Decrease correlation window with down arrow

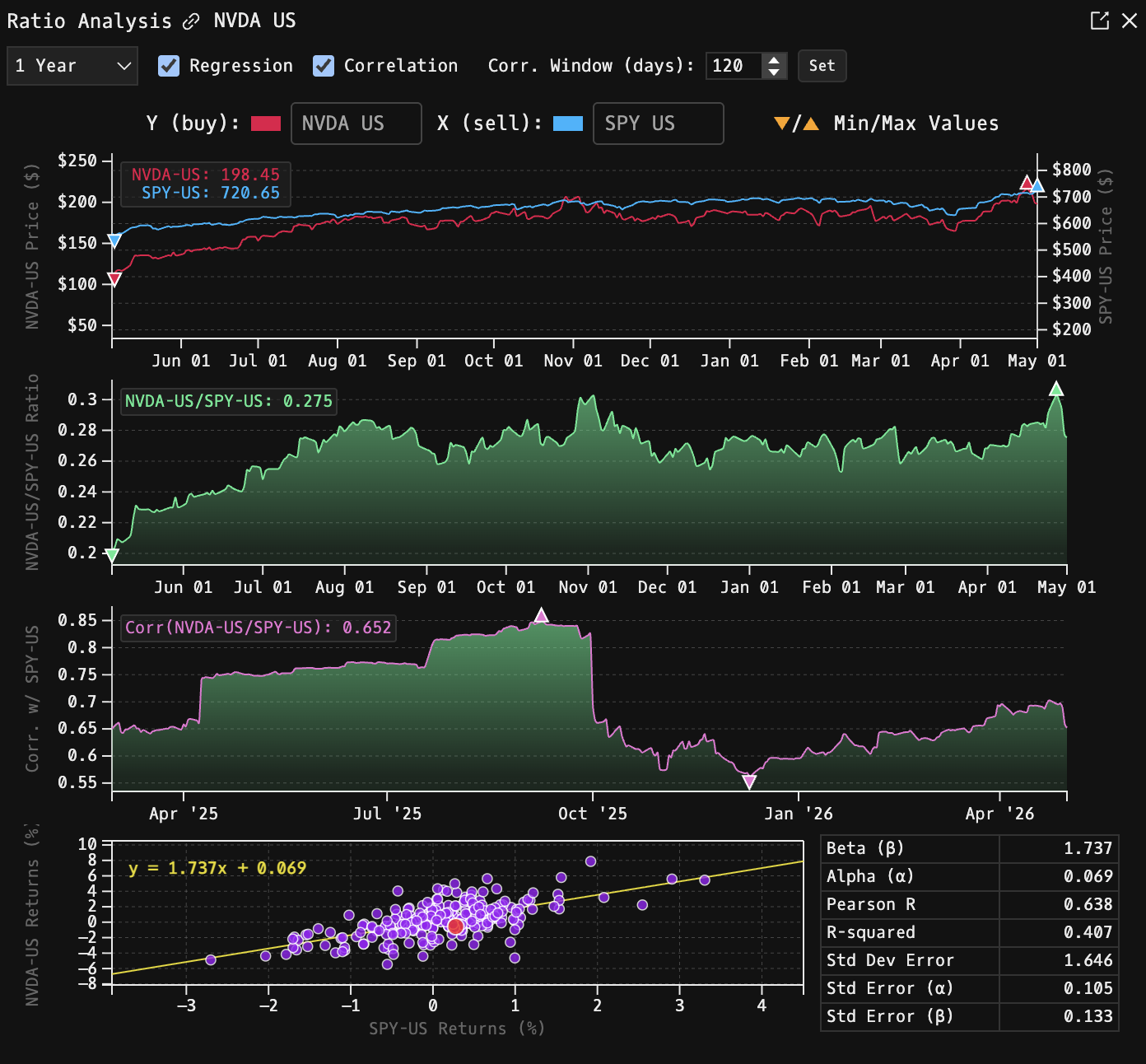tap(774, 72)
